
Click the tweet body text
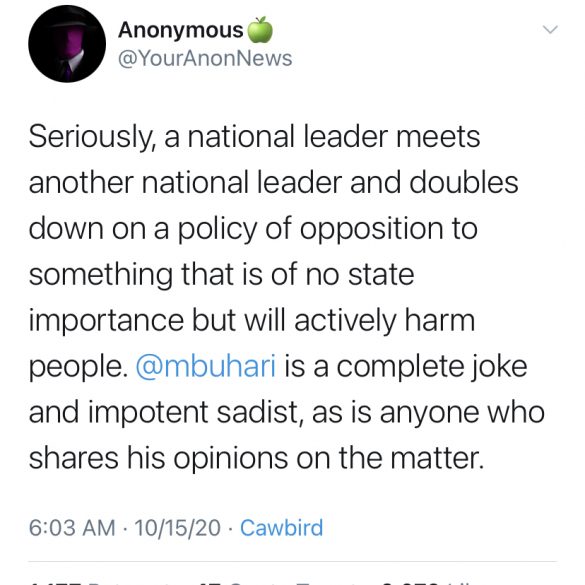[287, 297]
